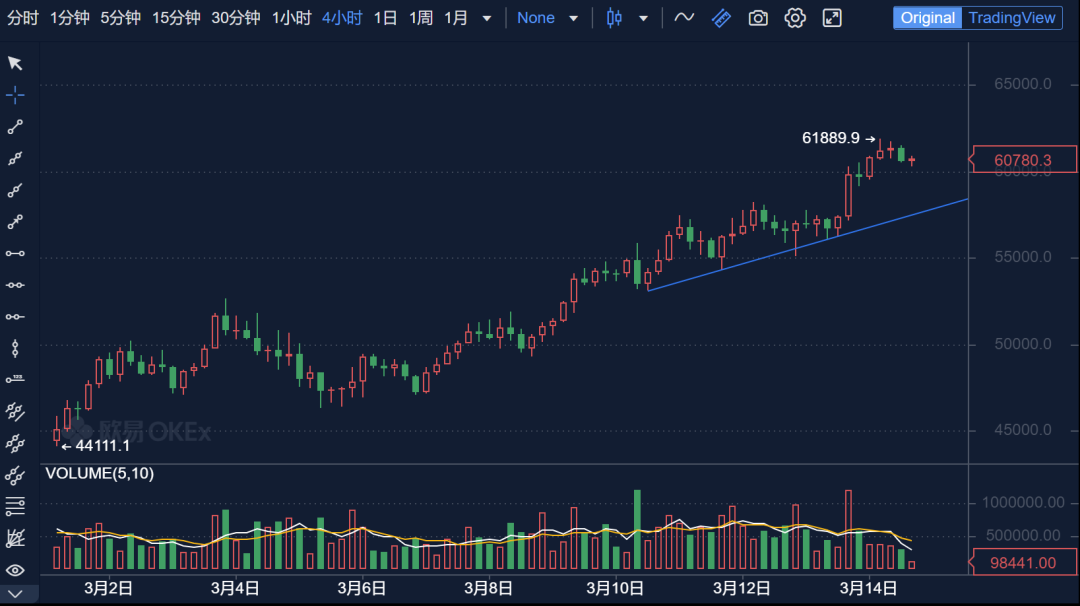The height and width of the screenshot is (606, 1080).
Task: Click the 3月6日 date axis label
Action: click(362, 588)
